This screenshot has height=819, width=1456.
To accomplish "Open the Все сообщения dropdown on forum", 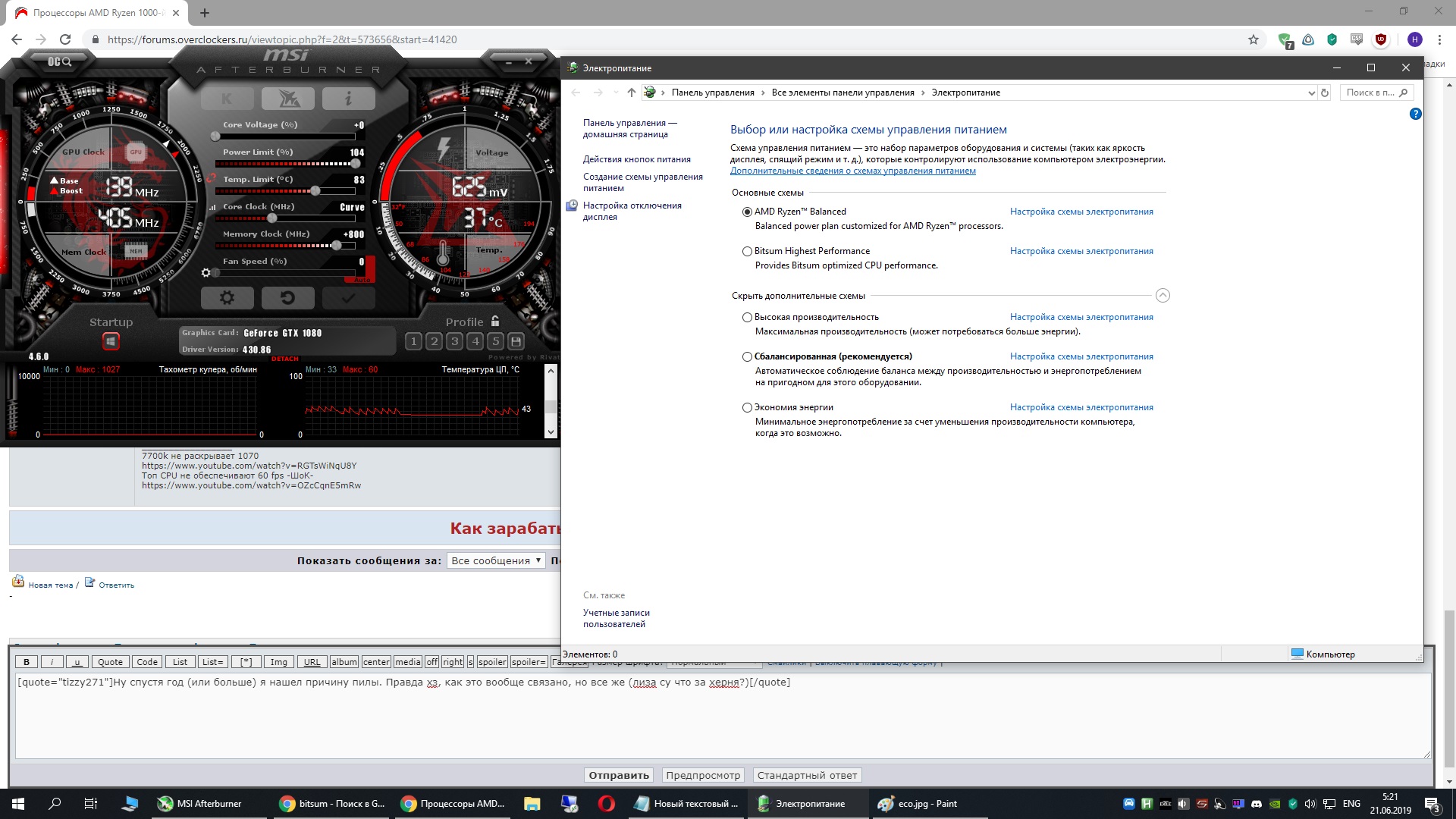I will 496,560.
